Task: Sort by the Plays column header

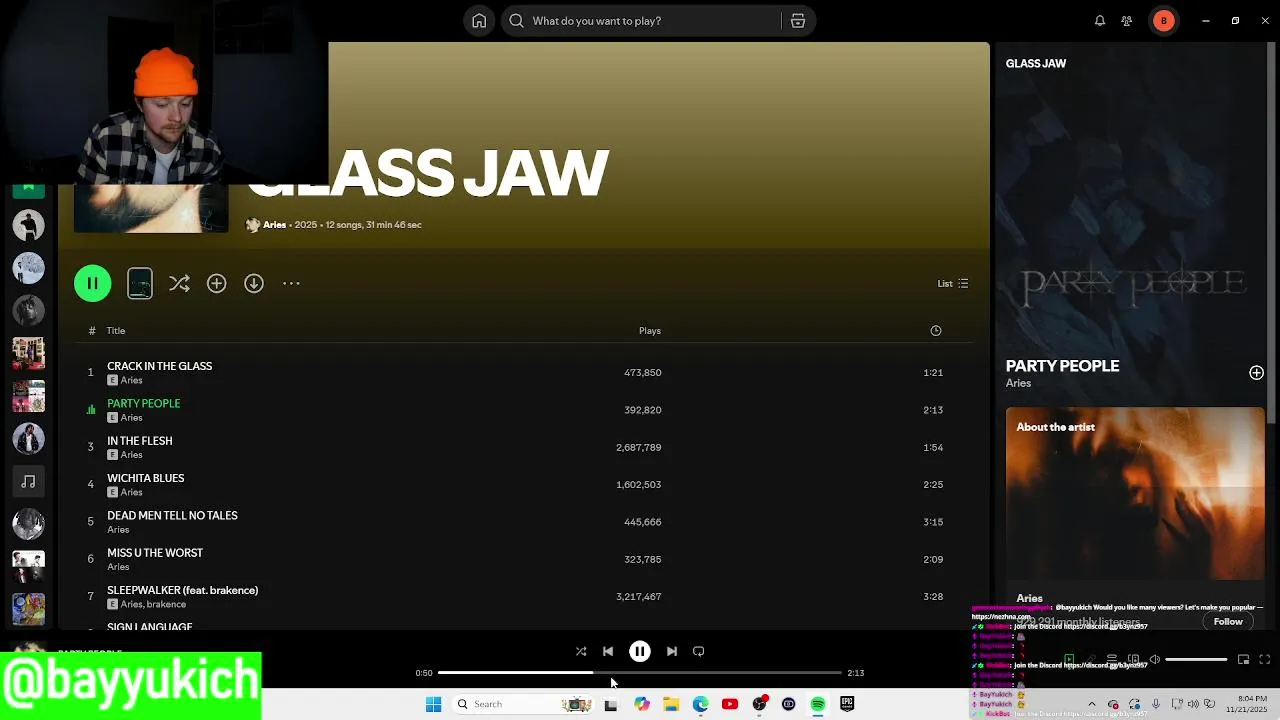Action: click(650, 331)
